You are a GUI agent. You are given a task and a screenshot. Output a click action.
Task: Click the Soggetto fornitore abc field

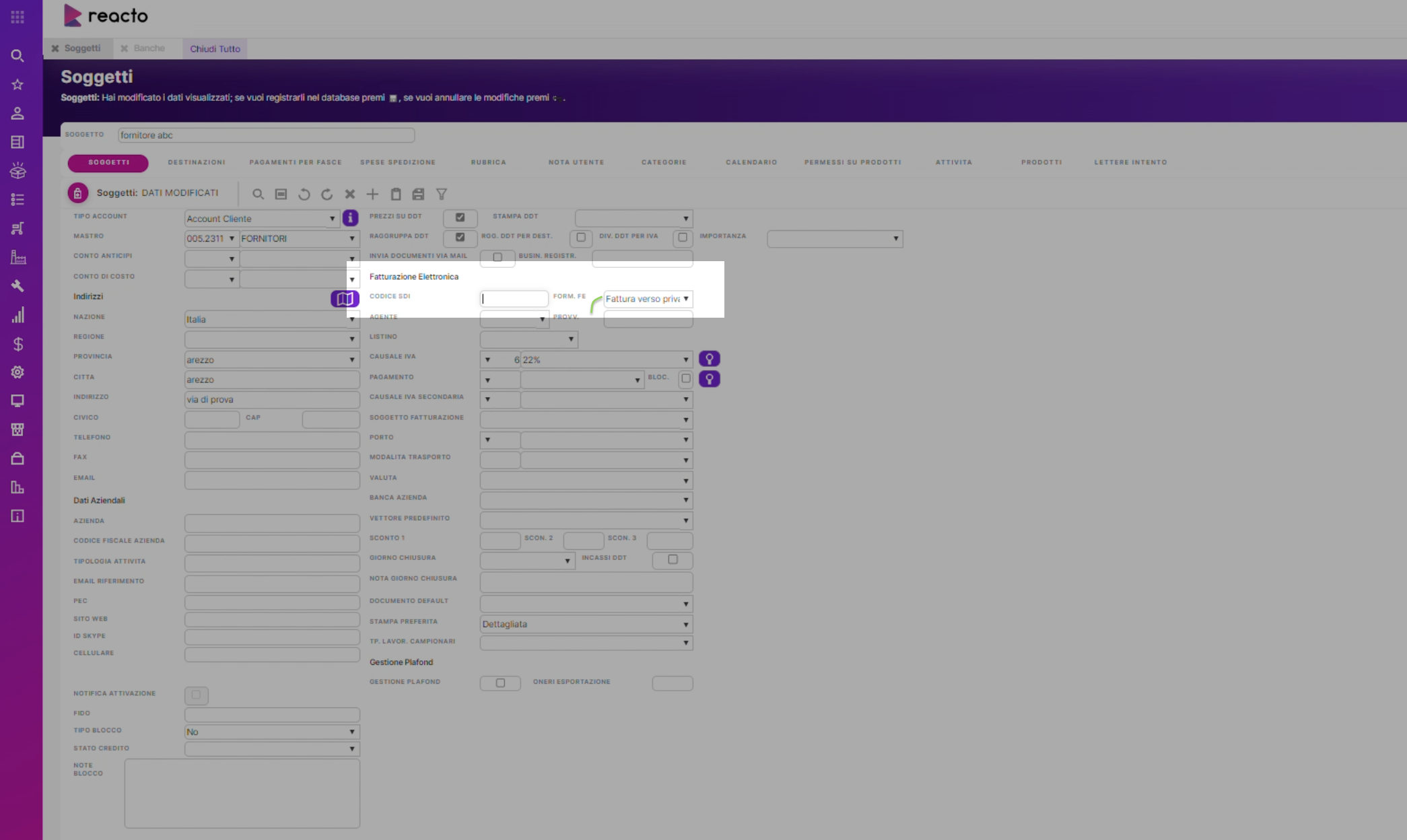(267, 135)
